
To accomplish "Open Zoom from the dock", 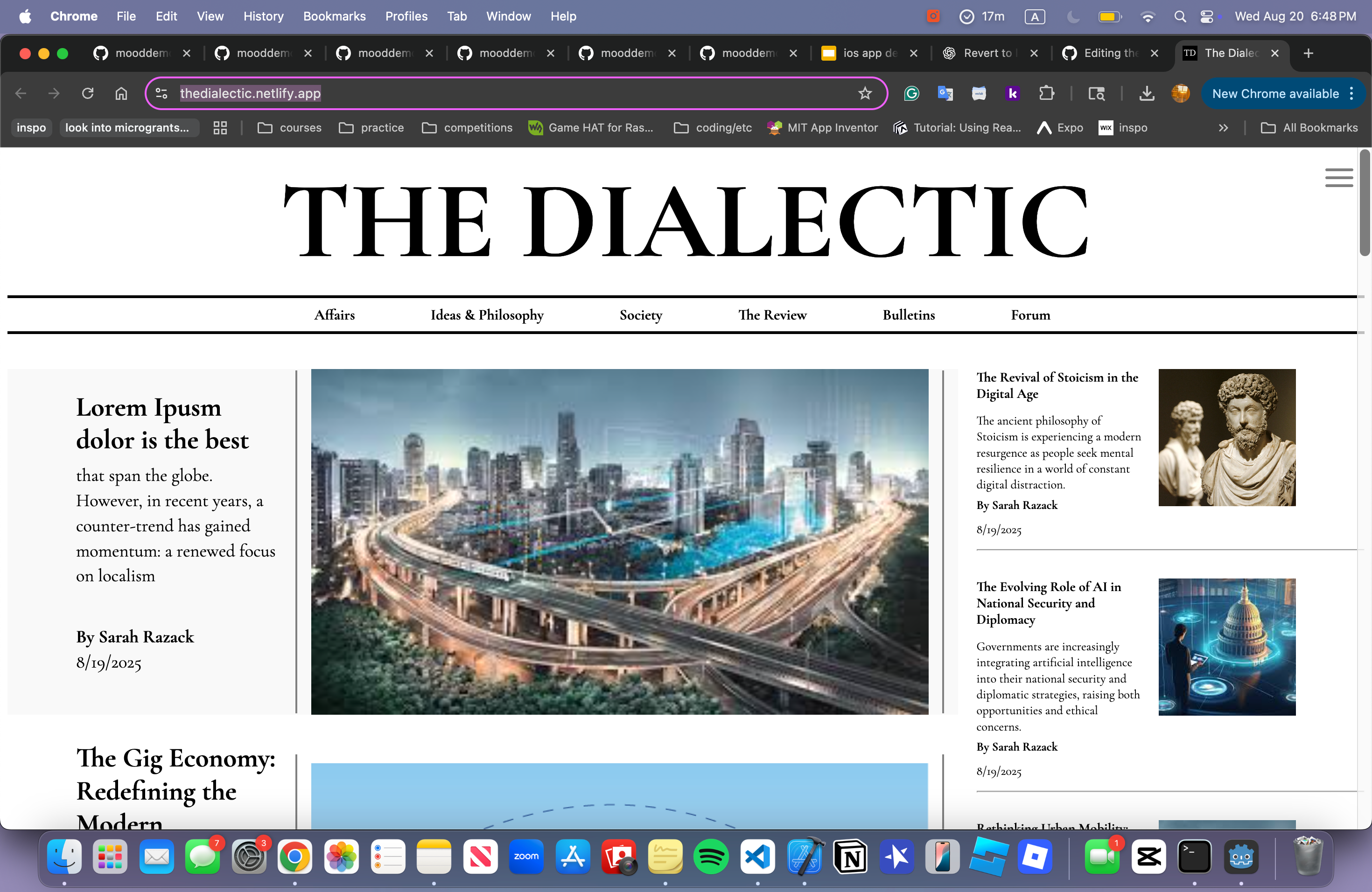I will click(526, 857).
